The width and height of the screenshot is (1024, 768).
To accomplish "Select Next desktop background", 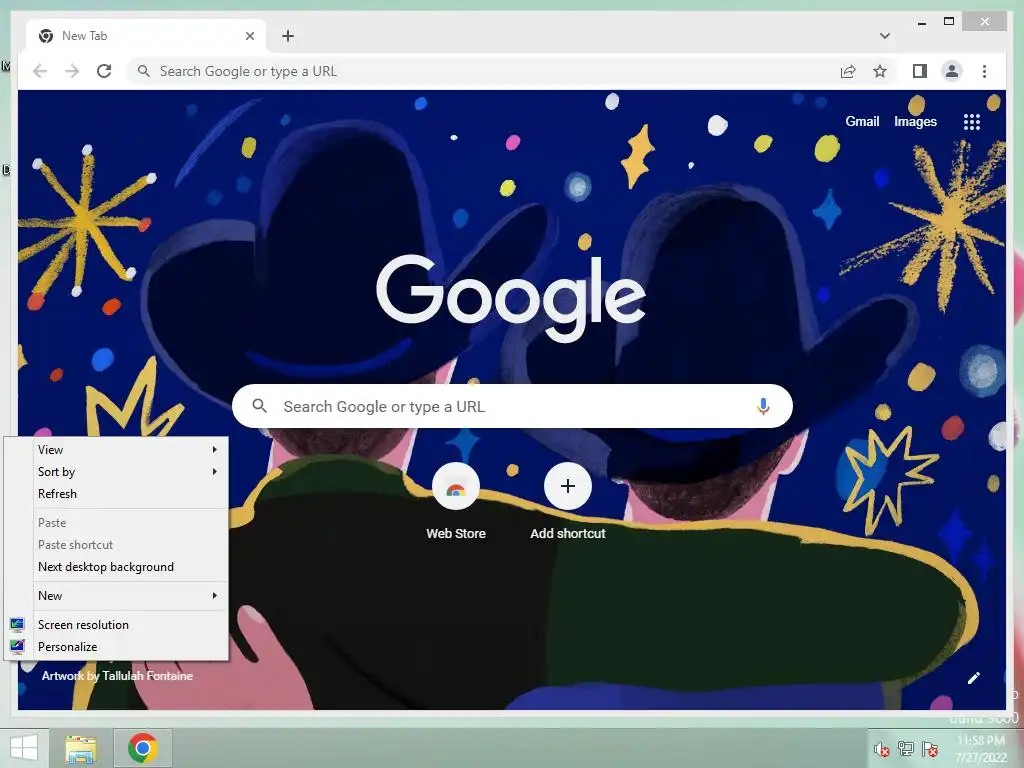I will coord(117,567).
